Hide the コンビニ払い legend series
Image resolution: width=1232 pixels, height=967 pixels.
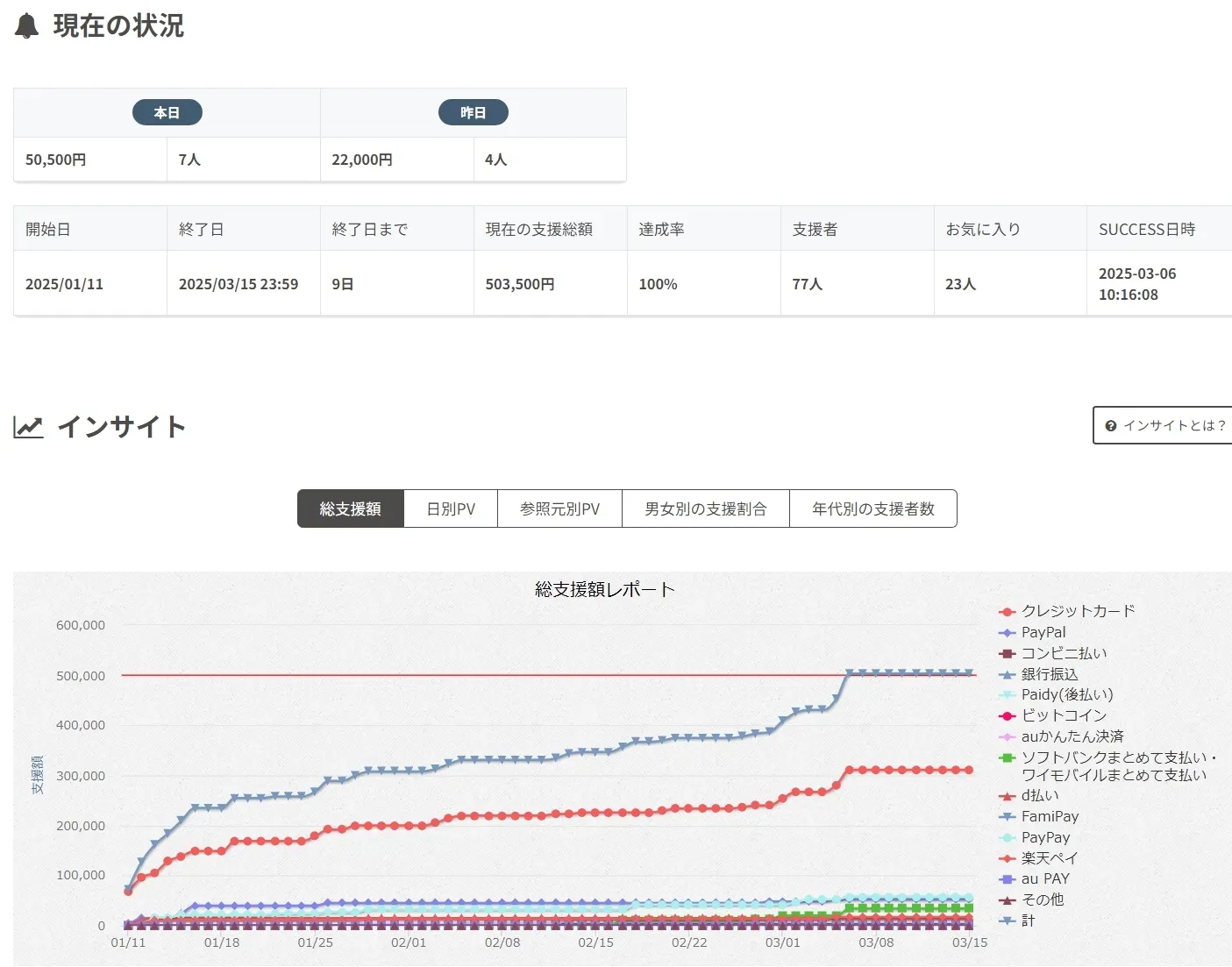click(x=1063, y=653)
